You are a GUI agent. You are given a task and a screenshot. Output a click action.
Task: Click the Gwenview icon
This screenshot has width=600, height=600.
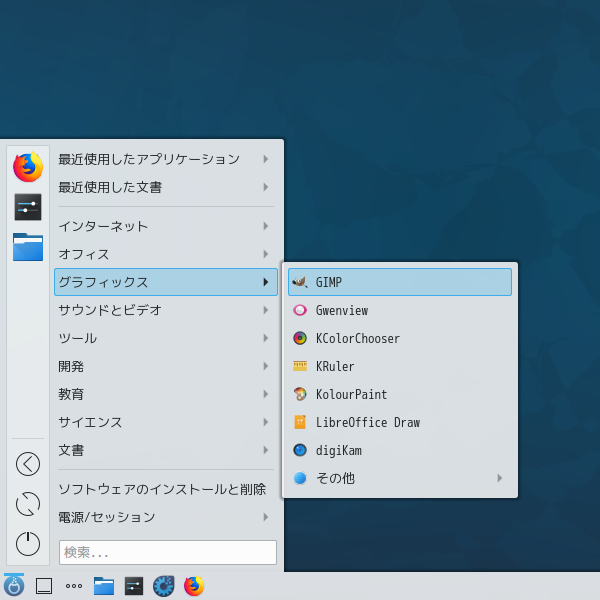tap(300, 310)
